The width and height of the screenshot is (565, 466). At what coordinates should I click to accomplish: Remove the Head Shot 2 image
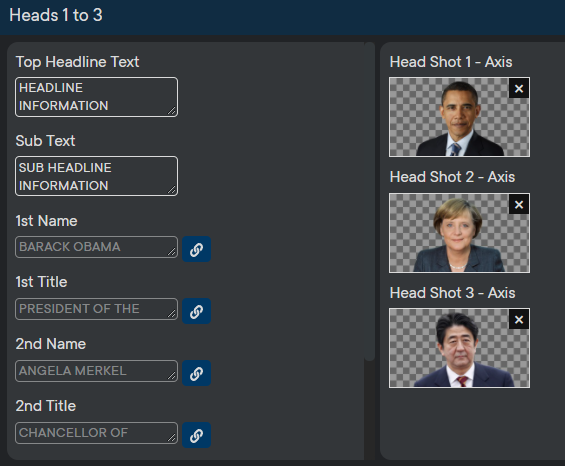(x=519, y=205)
